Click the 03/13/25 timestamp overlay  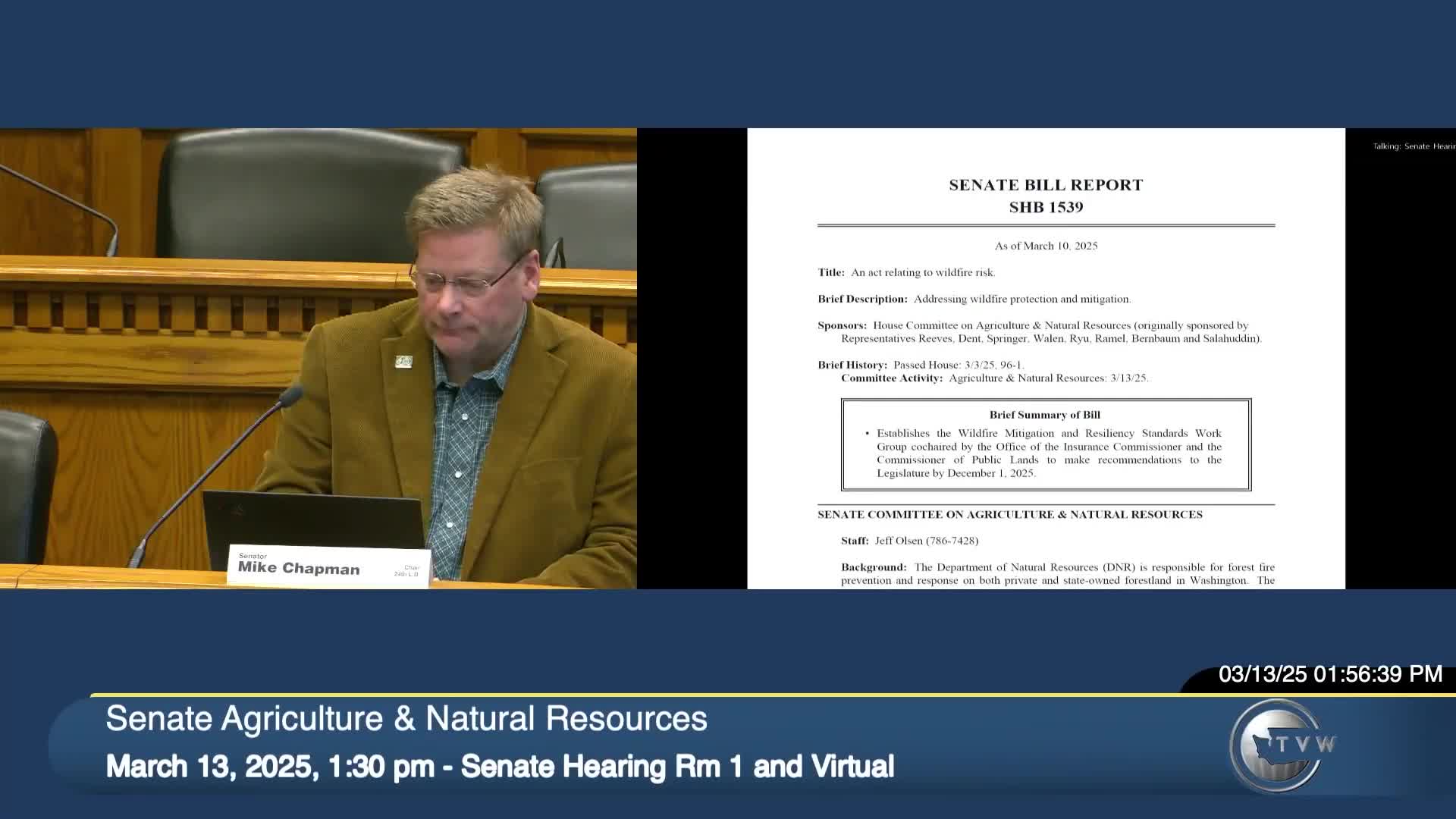tap(1329, 674)
